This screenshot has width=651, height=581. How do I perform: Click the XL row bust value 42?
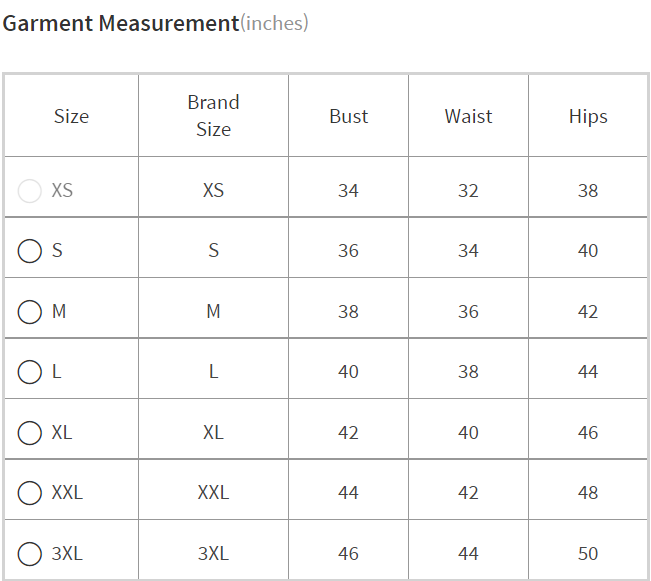click(348, 433)
